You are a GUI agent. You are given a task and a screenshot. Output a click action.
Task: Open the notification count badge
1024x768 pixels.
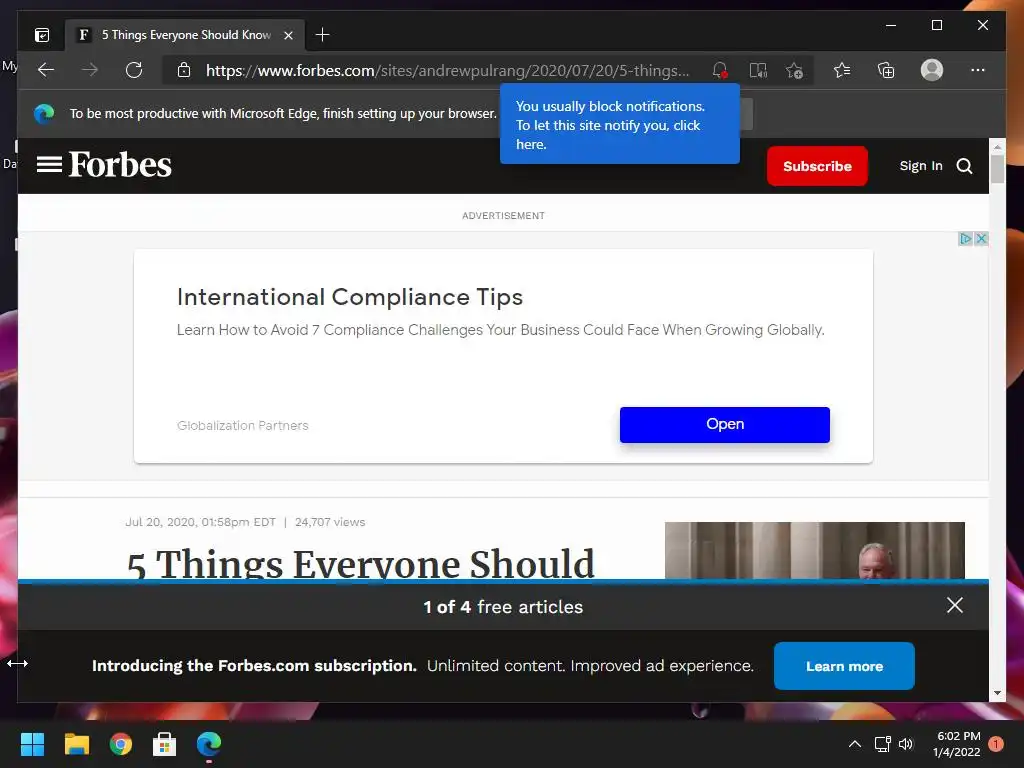point(996,744)
